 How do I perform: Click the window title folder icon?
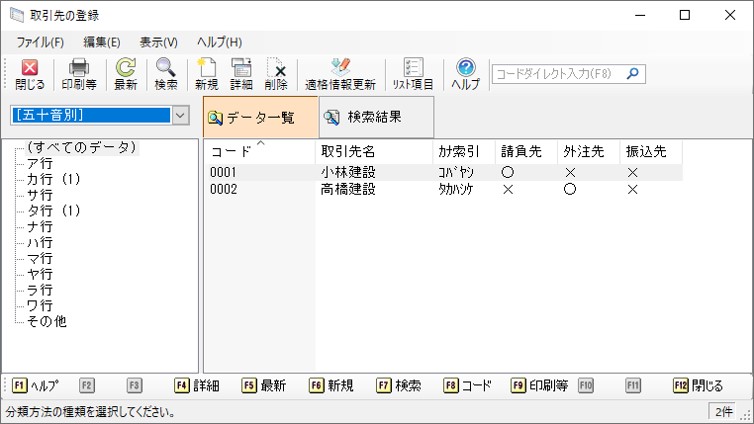click(17, 15)
